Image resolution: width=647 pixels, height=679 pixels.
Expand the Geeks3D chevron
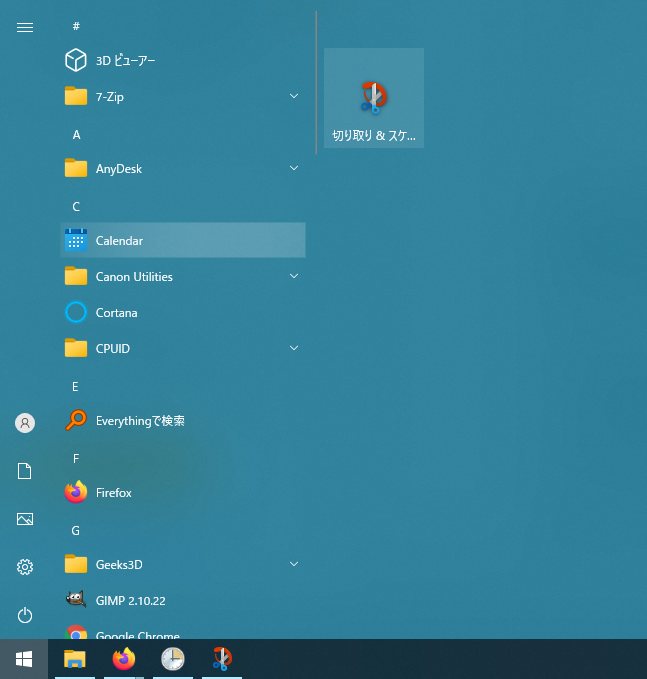294,564
